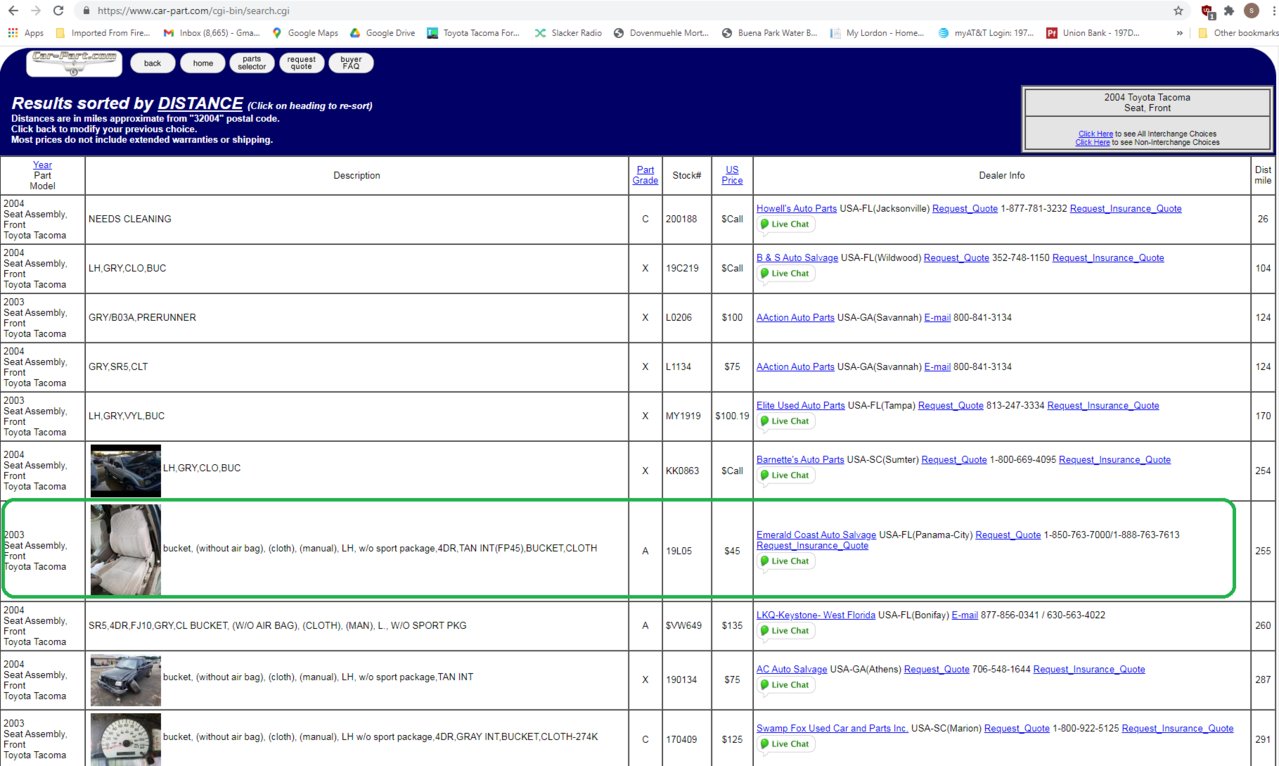
Task: Click the Car-Part.com logo
Action: (75, 62)
